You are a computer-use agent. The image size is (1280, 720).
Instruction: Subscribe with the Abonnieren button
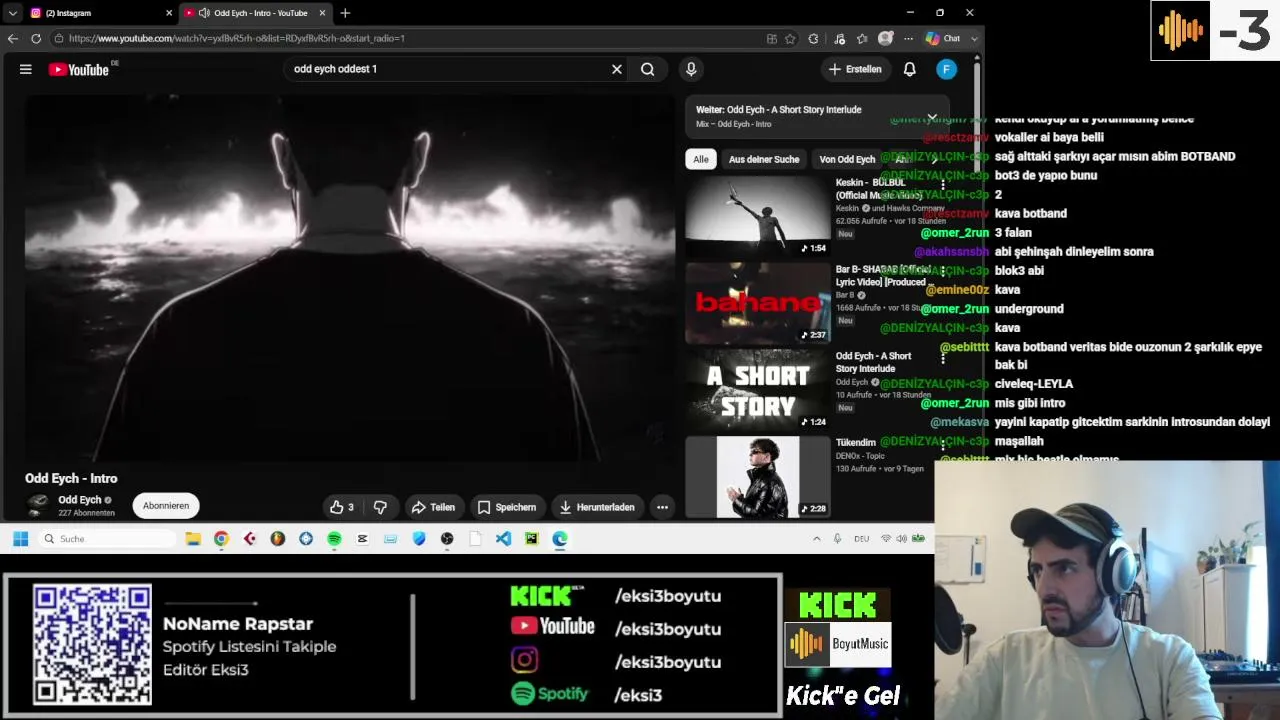[166, 506]
